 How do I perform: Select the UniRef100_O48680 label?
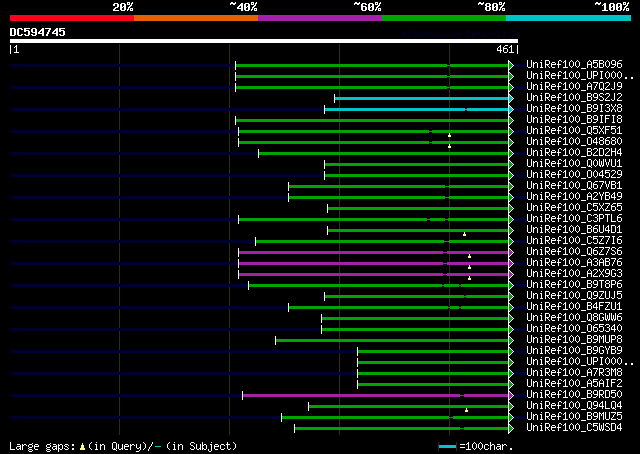click(x=574, y=142)
